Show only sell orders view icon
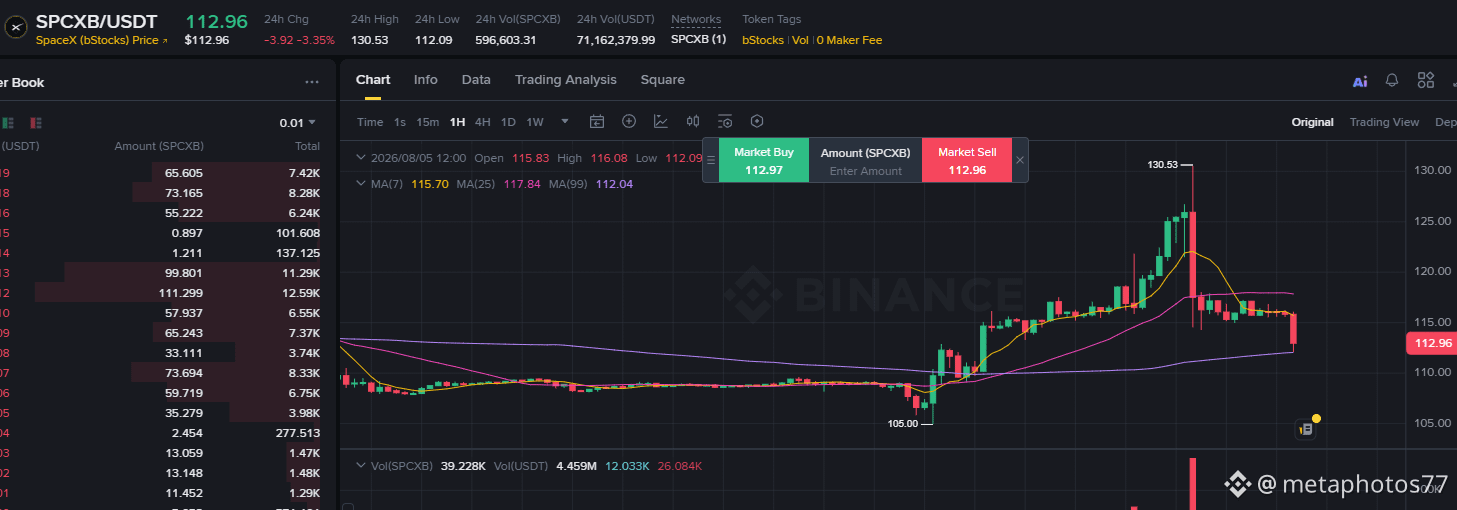Image resolution: width=1457 pixels, height=510 pixels. (36, 123)
